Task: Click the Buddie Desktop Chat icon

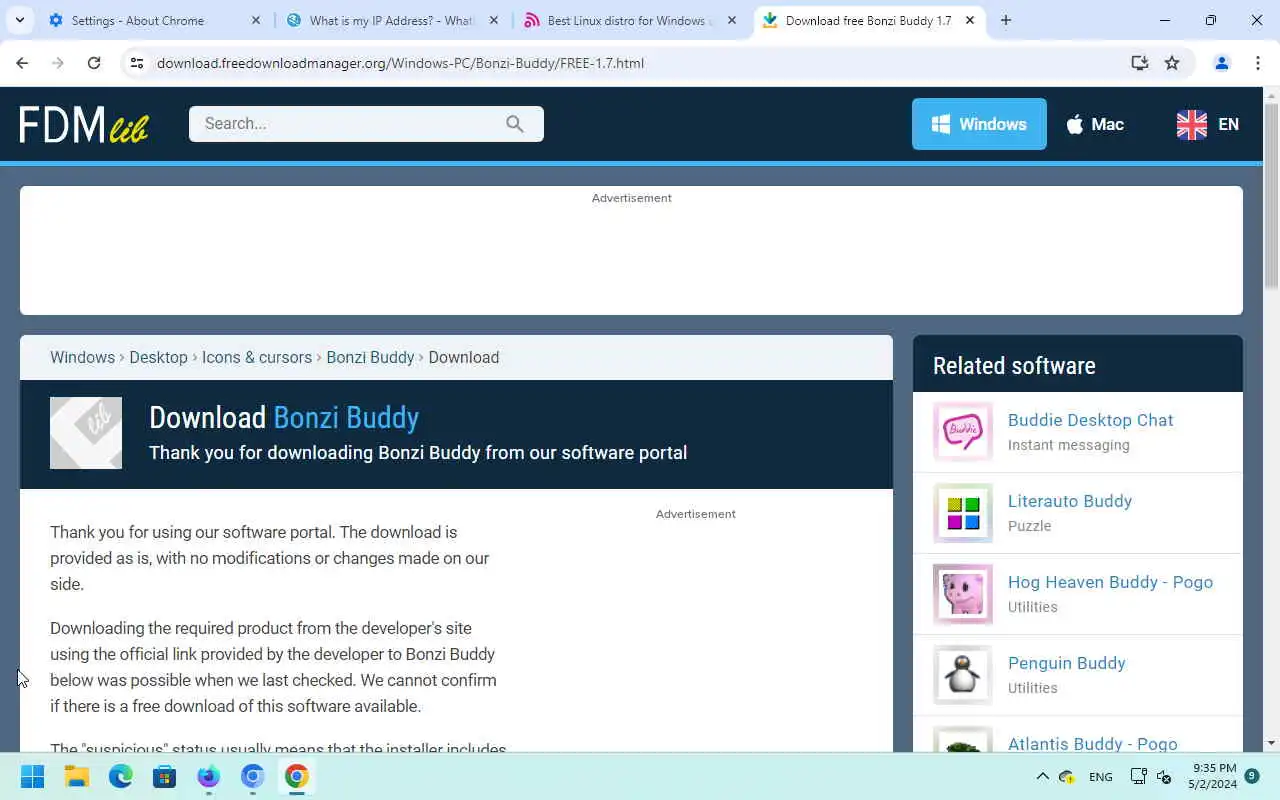Action: tap(963, 432)
